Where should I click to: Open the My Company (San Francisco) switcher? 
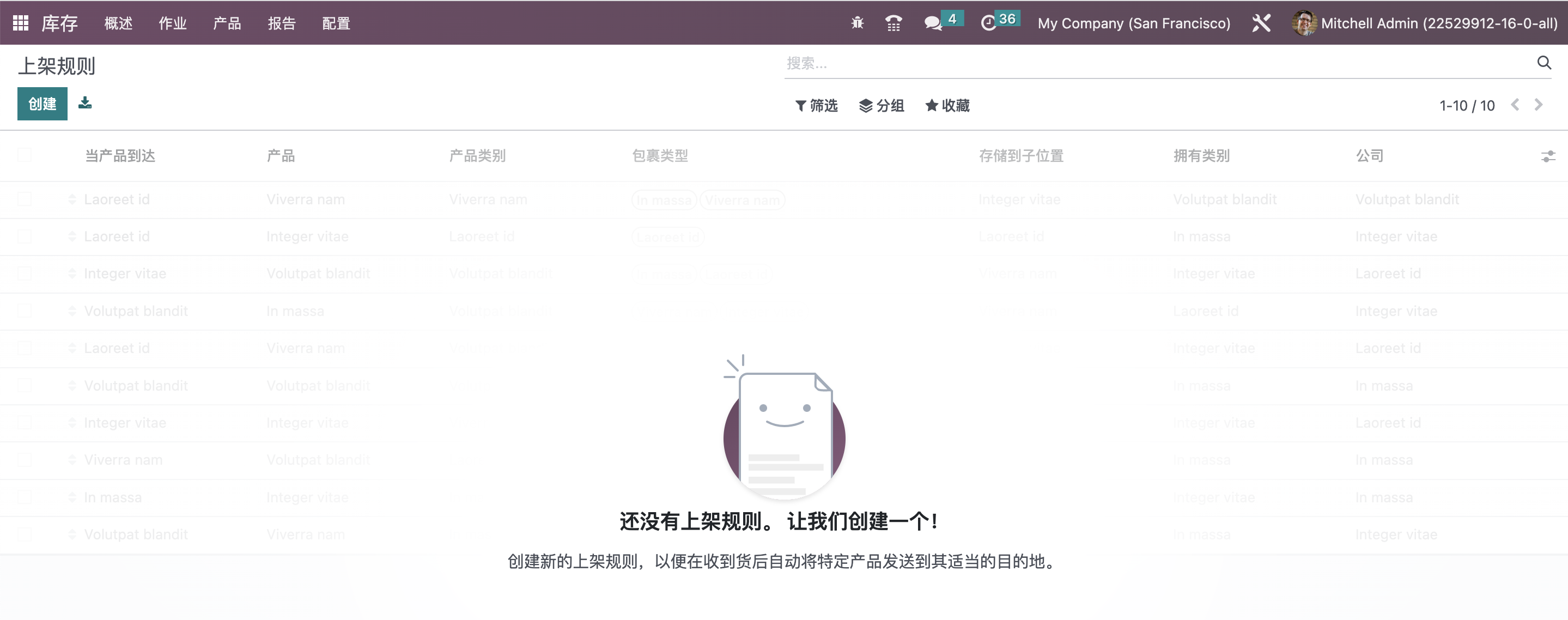[1134, 23]
